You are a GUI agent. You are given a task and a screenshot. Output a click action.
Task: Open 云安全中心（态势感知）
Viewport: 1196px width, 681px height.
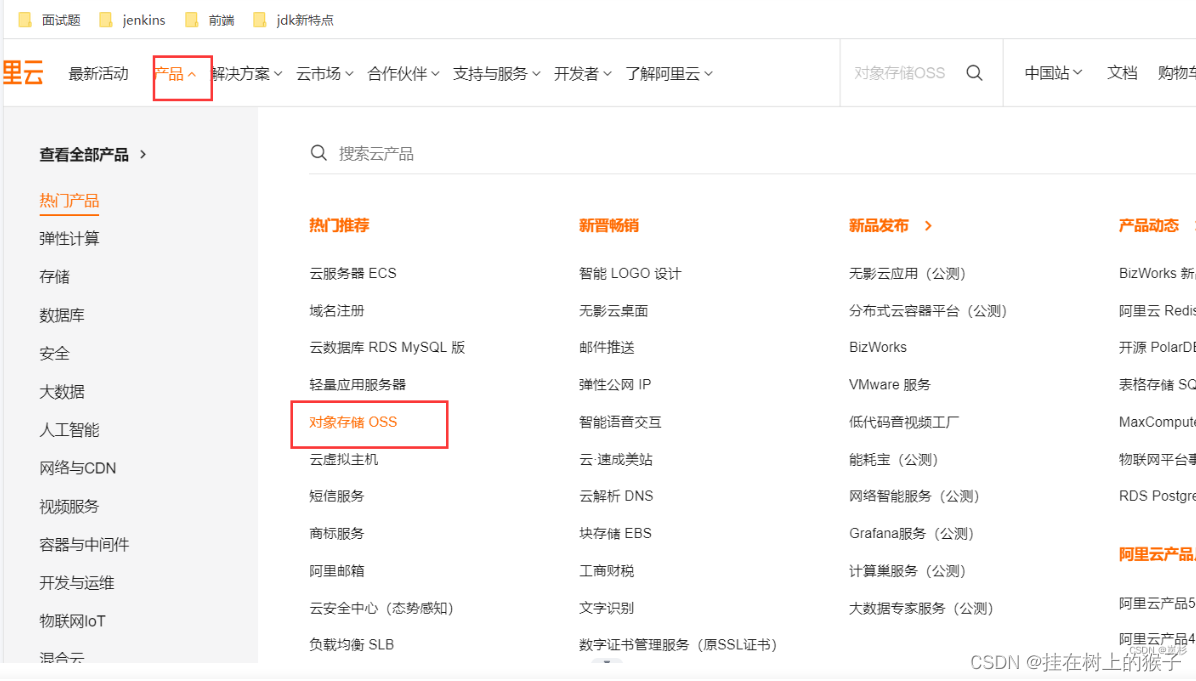click(x=381, y=608)
